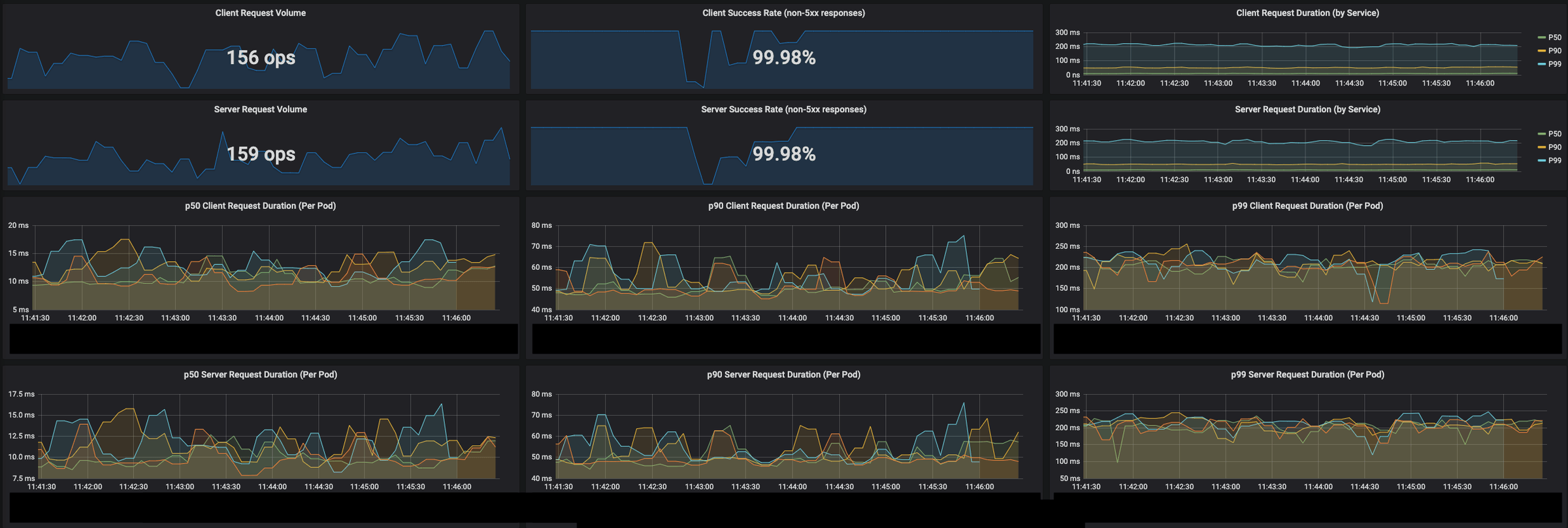
Task: Click the 159 ops stat value
Action: [x=261, y=154]
